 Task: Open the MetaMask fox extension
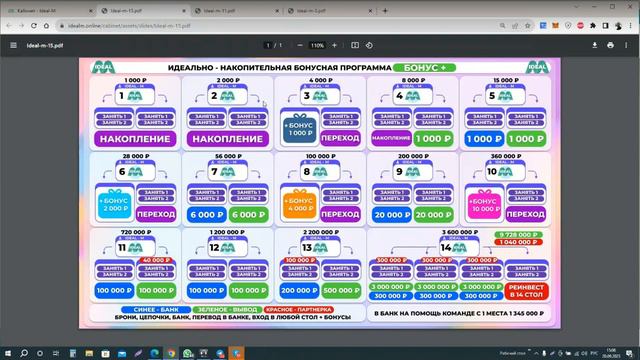point(556,26)
